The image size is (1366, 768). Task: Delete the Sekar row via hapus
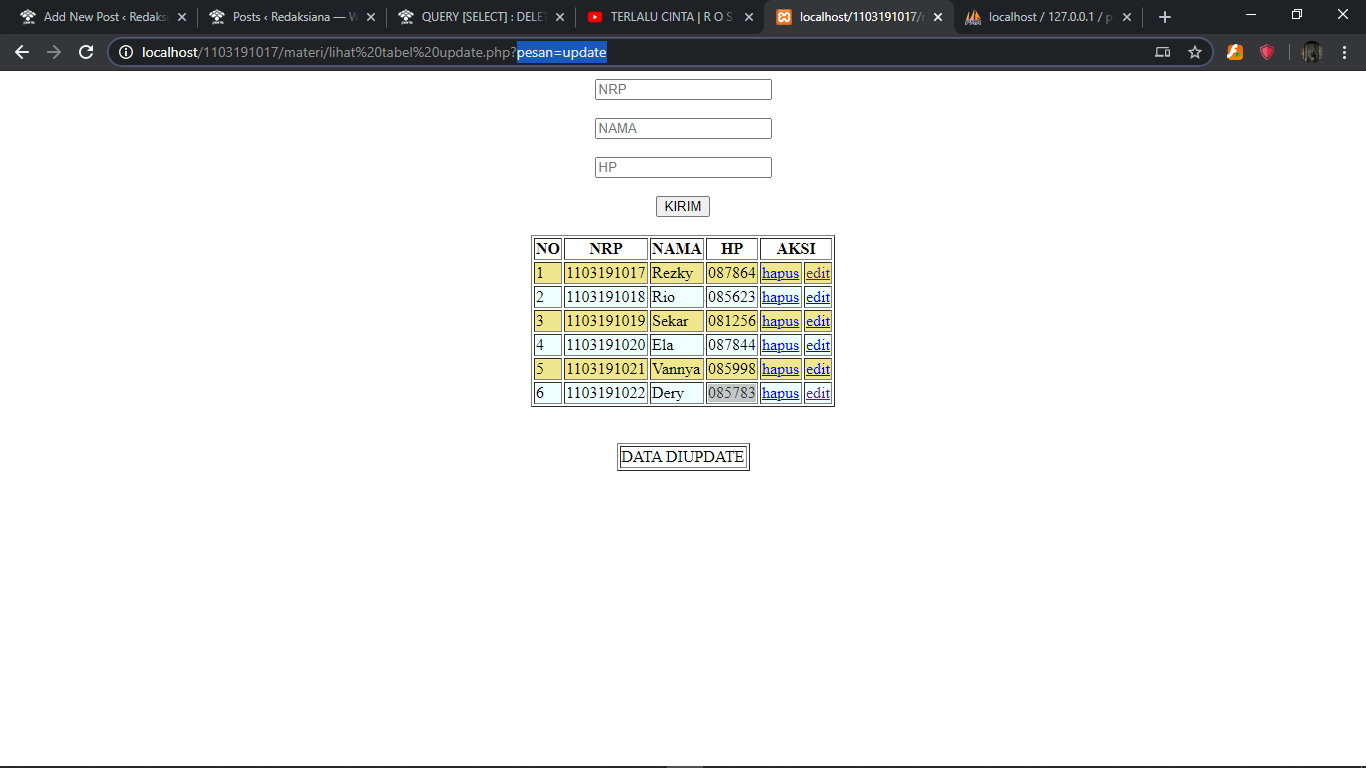pyautogui.click(x=780, y=321)
